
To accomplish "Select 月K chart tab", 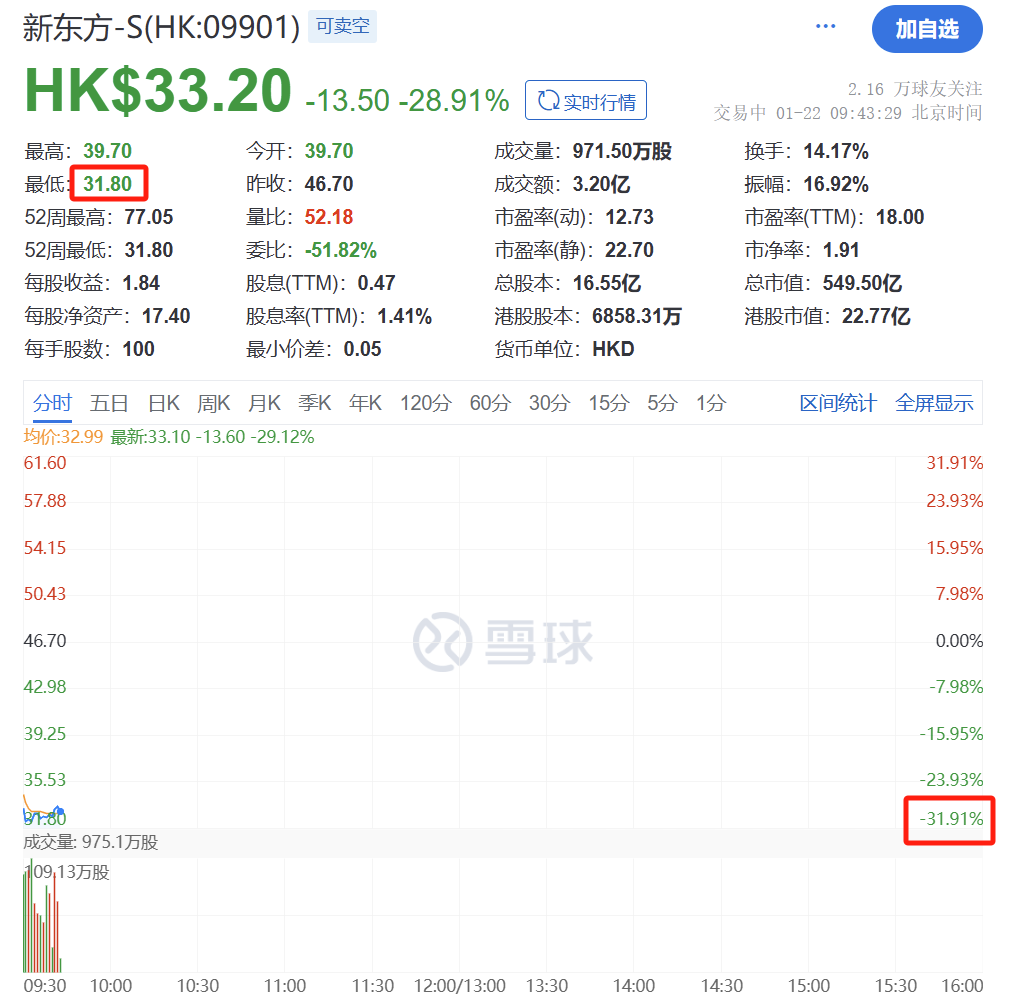I will (264, 403).
